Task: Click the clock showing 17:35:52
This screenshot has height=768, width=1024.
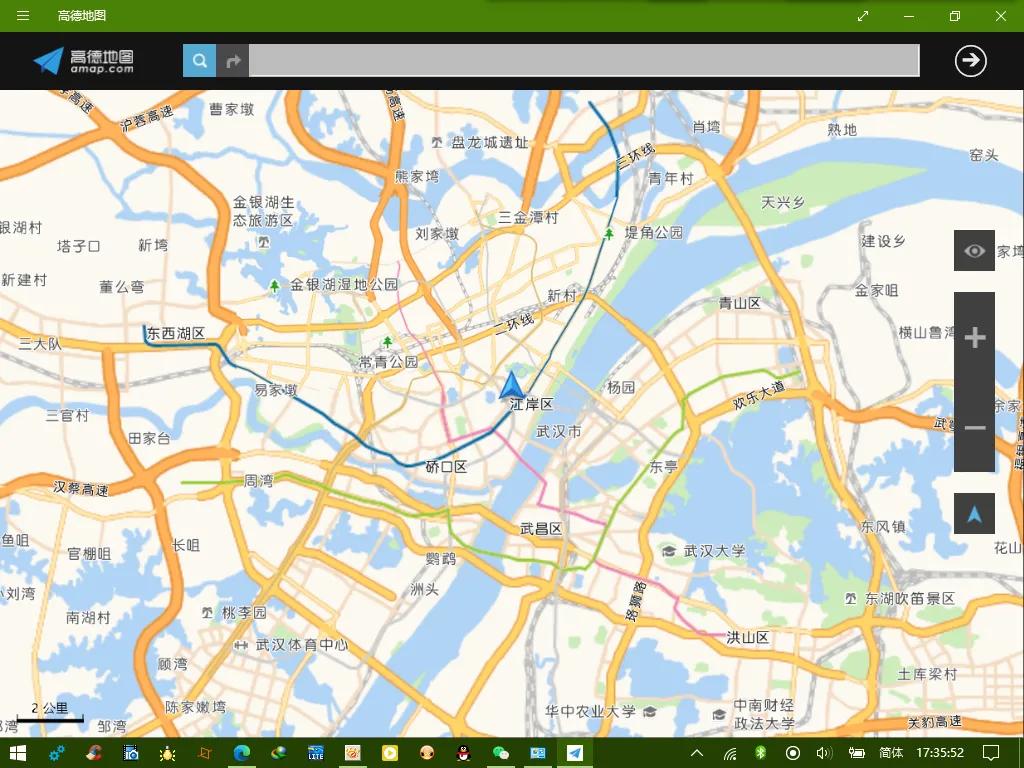Action: 940,753
